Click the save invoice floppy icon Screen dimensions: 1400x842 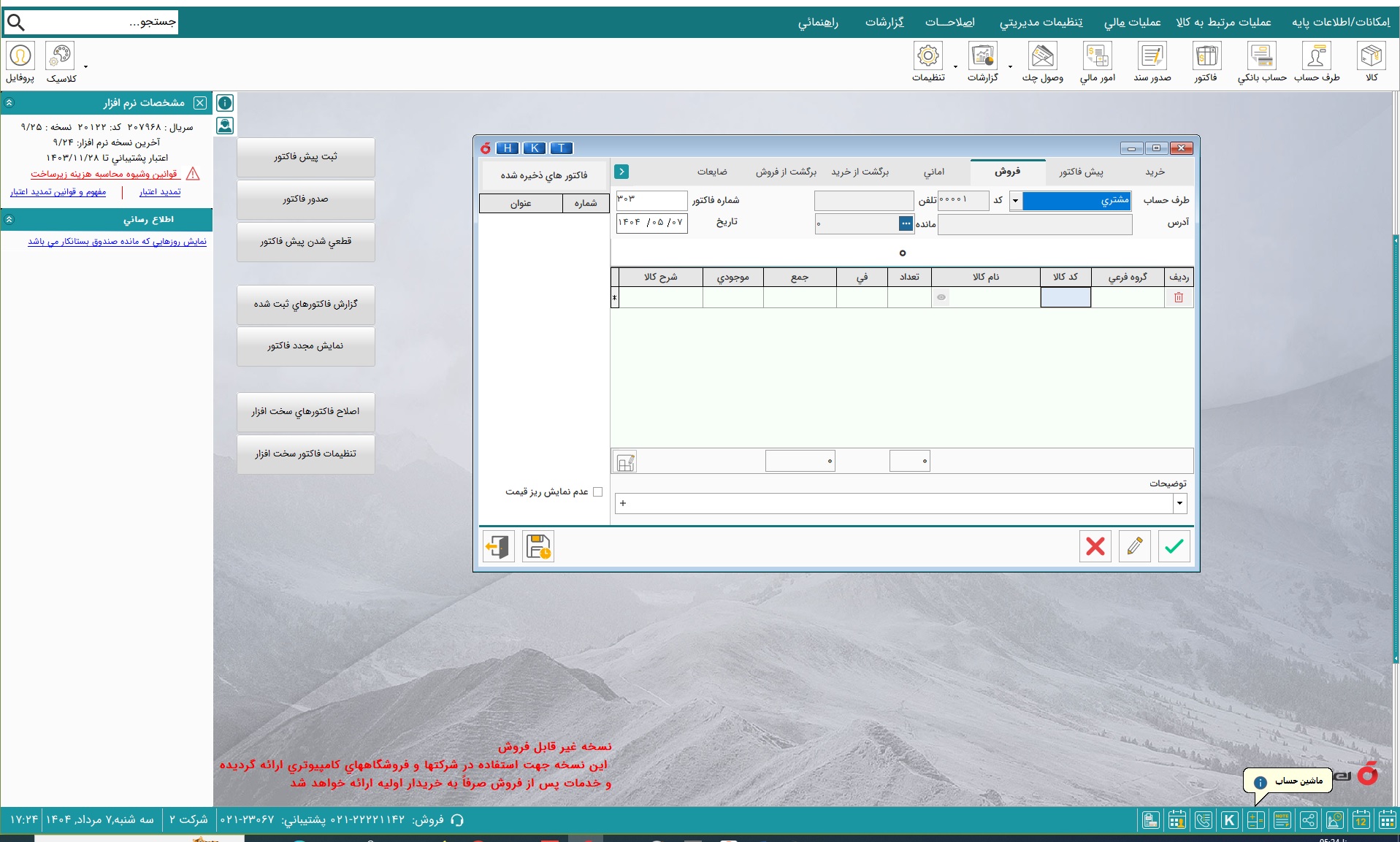tap(538, 546)
